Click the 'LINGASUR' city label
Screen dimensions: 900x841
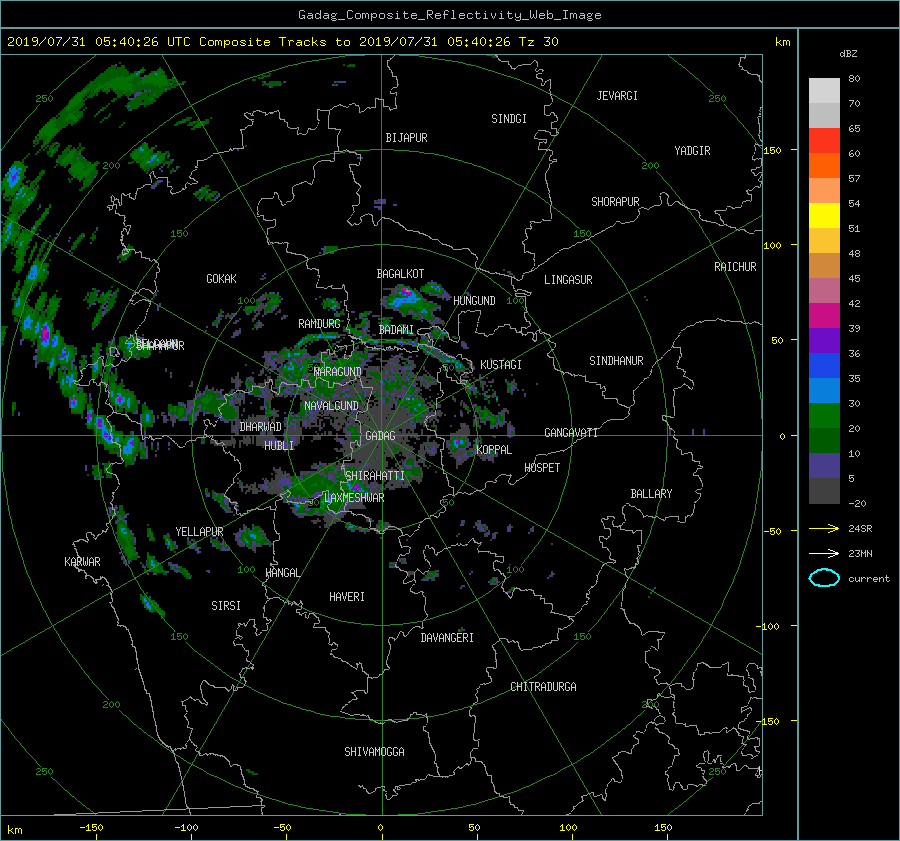(568, 280)
